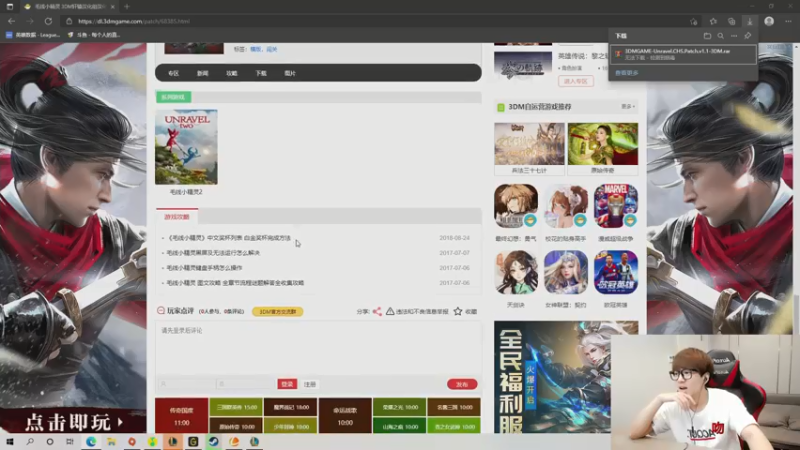Click the site lock icon in the address bar
The width and height of the screenshot is (800, 450).
pyautogui.click(x=69, y=21)
